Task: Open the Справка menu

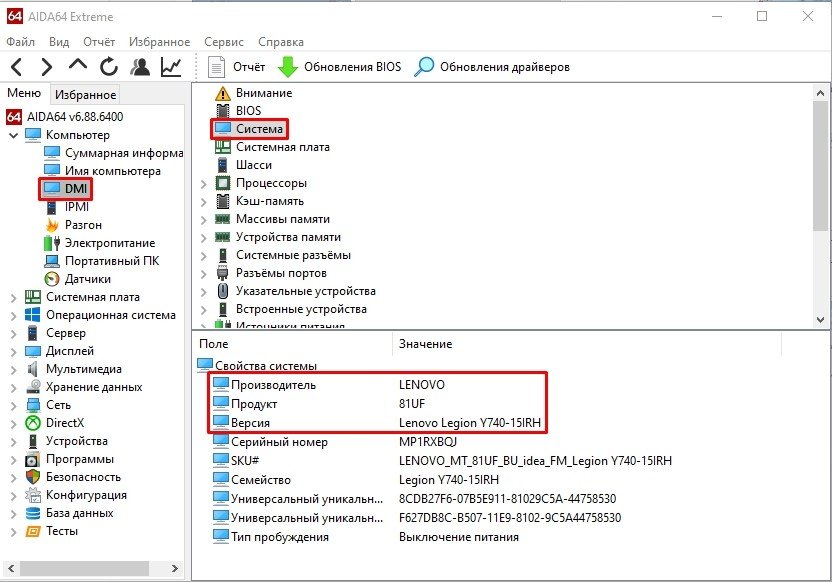Action: tap(281, 42)
